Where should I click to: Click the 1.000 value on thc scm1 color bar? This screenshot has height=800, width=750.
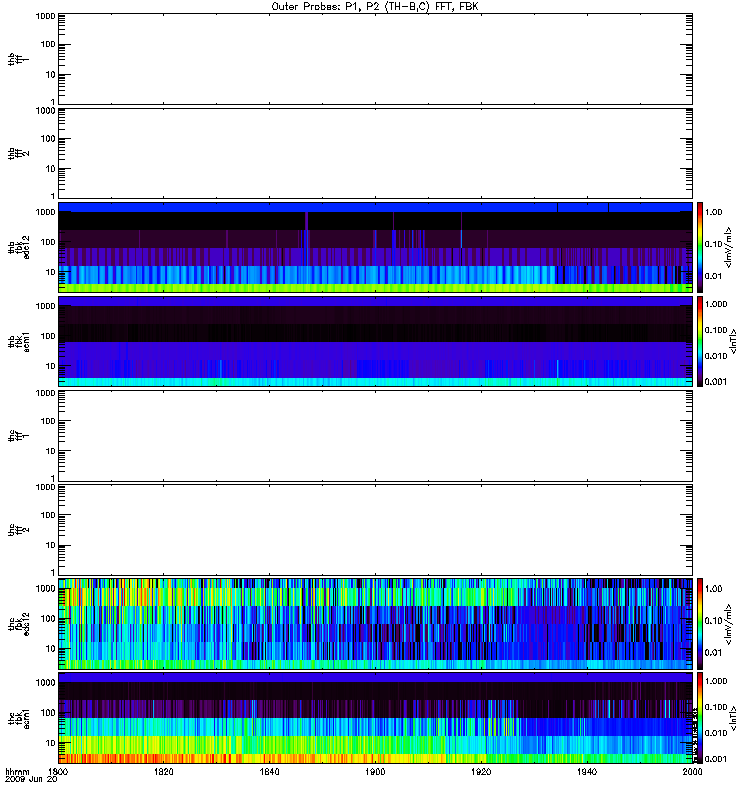point(716,681)
